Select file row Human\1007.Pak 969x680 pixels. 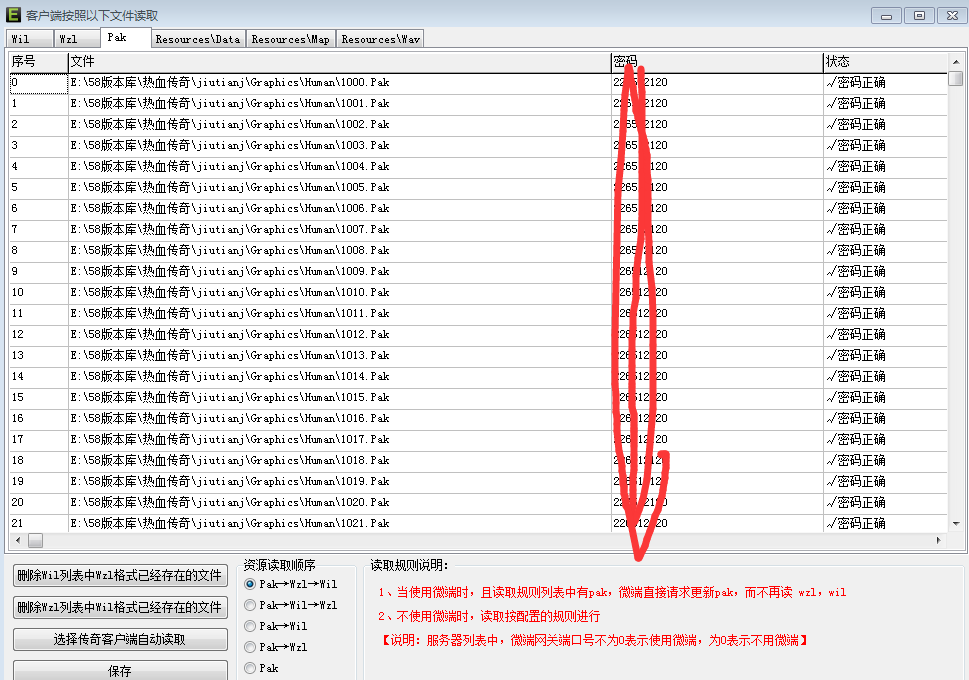click(x=478, y=230)
